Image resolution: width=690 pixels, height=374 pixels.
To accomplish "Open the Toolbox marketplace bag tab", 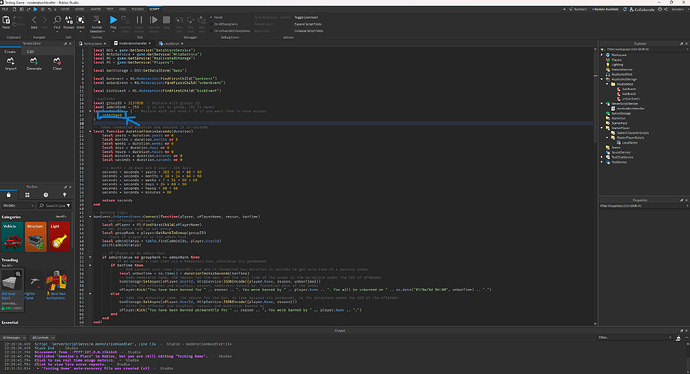I will 8,195.
